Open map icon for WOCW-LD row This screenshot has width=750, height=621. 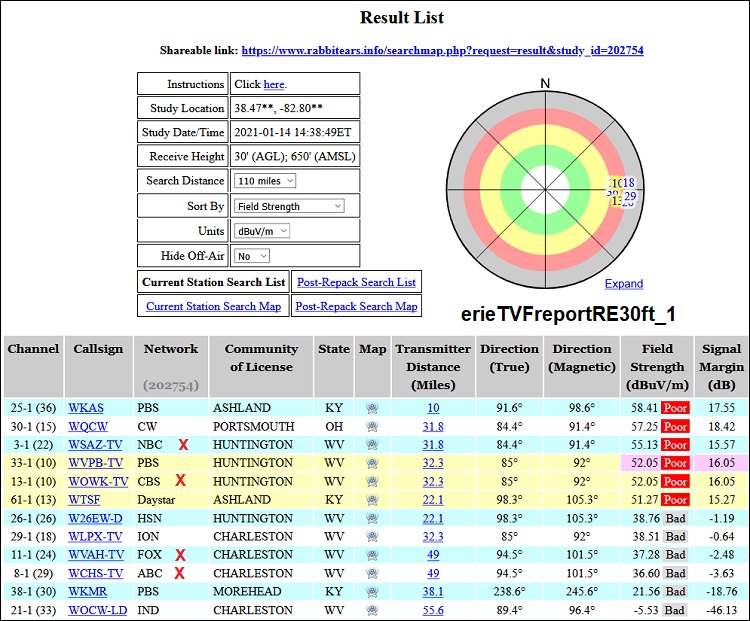372,610
